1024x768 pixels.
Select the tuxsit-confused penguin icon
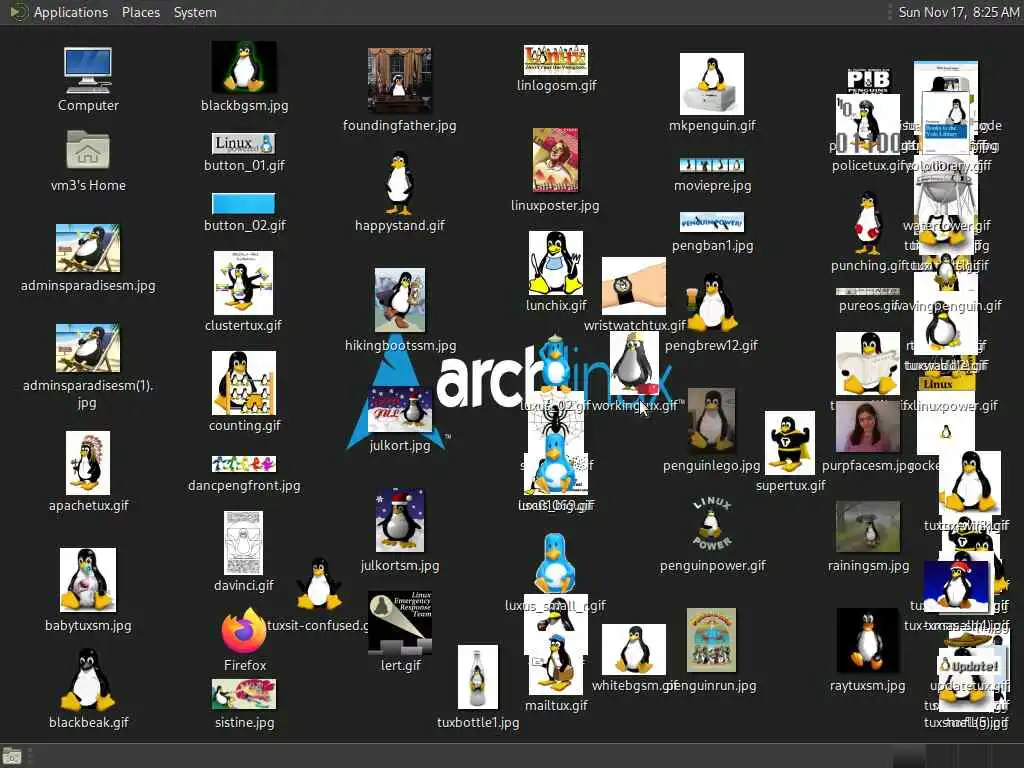pos(319,583)
